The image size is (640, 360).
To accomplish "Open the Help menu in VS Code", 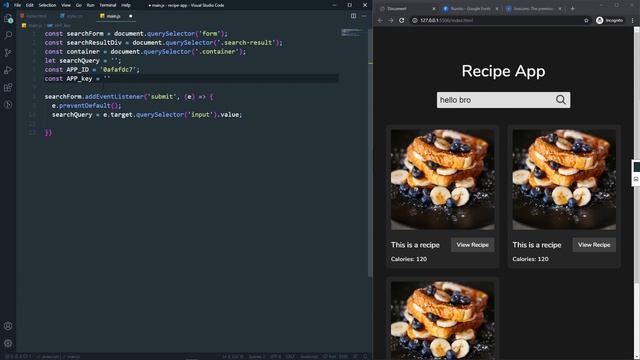I will [126, 5].
